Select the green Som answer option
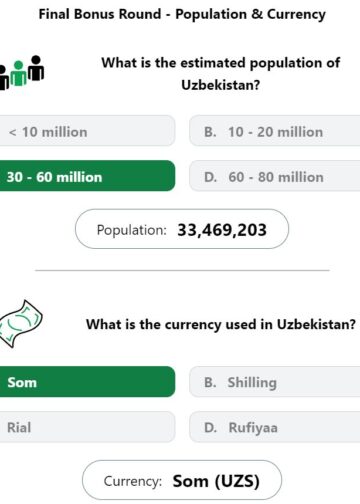 coord(87,382)
